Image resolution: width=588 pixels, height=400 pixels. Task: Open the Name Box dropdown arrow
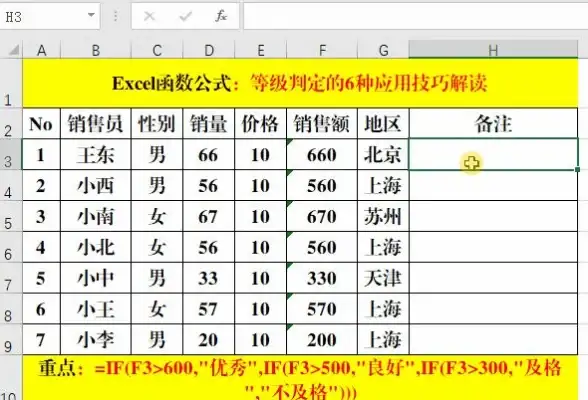(91, 15)
